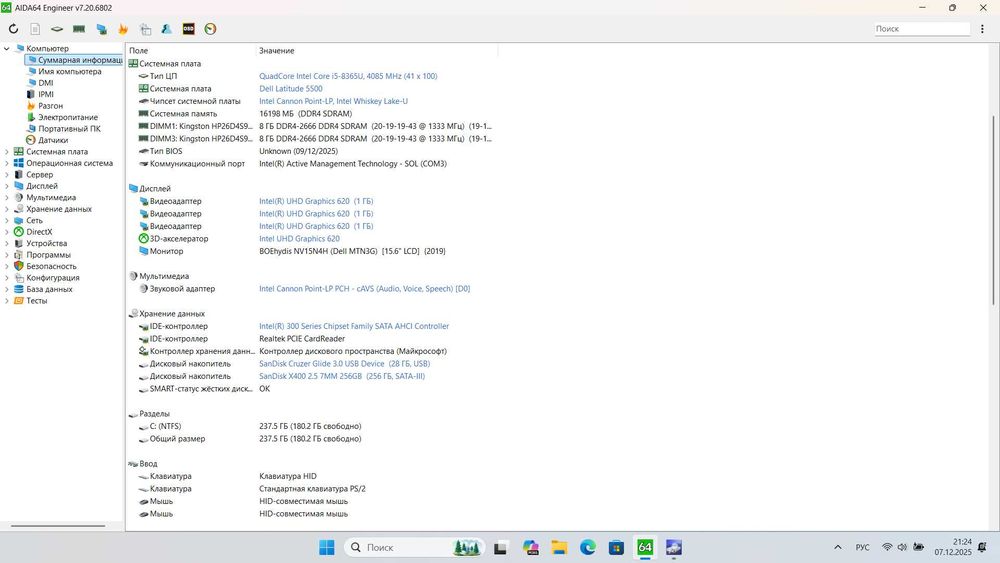The width and height of the screenshot is (1000, 563).
Task: Open Microsoft Edge from taskbar
Action: 587,548
